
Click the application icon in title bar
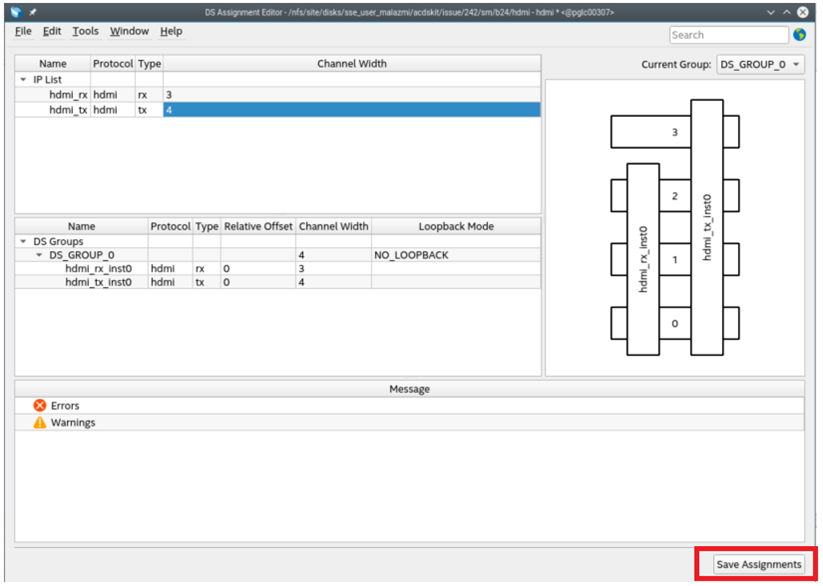click(16, 12)
